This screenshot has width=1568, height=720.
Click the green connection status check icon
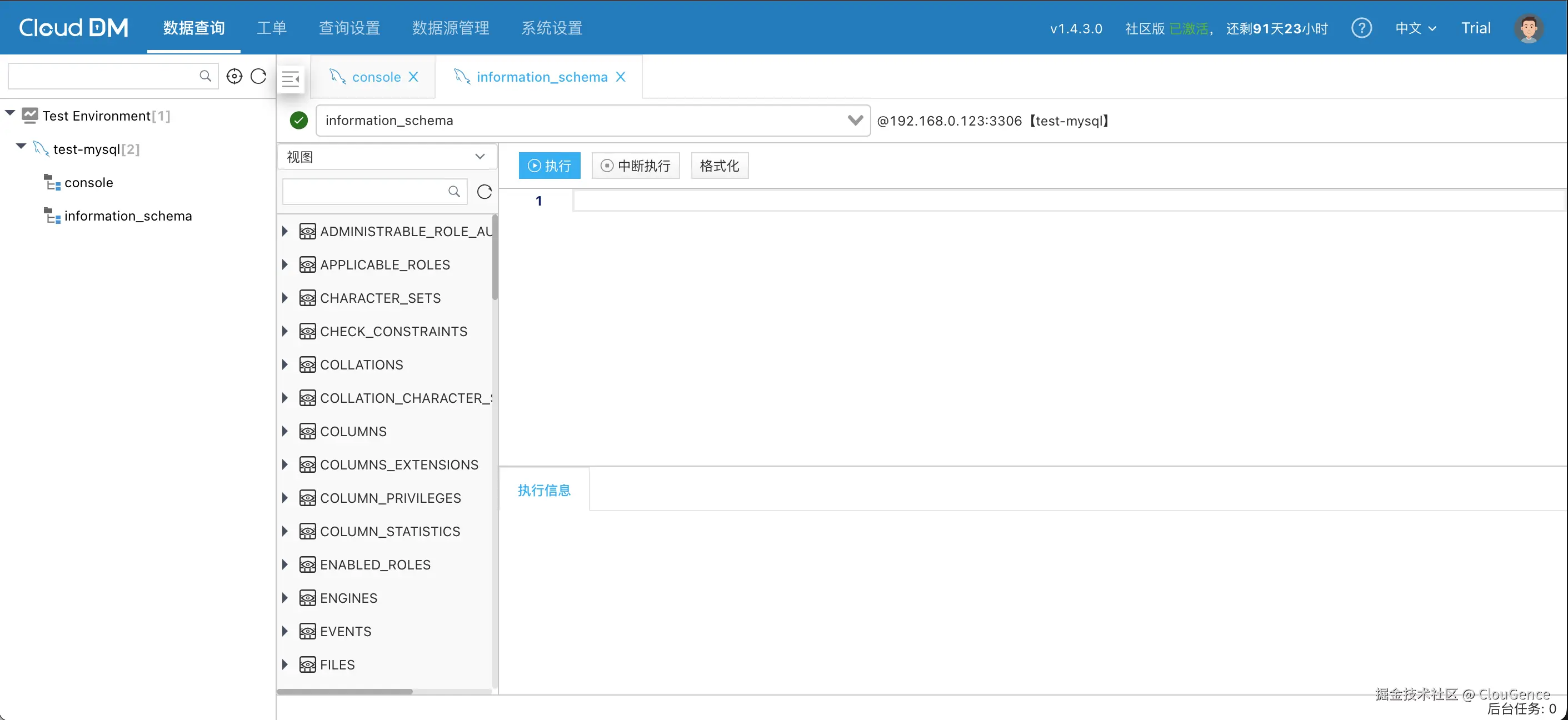299,121
